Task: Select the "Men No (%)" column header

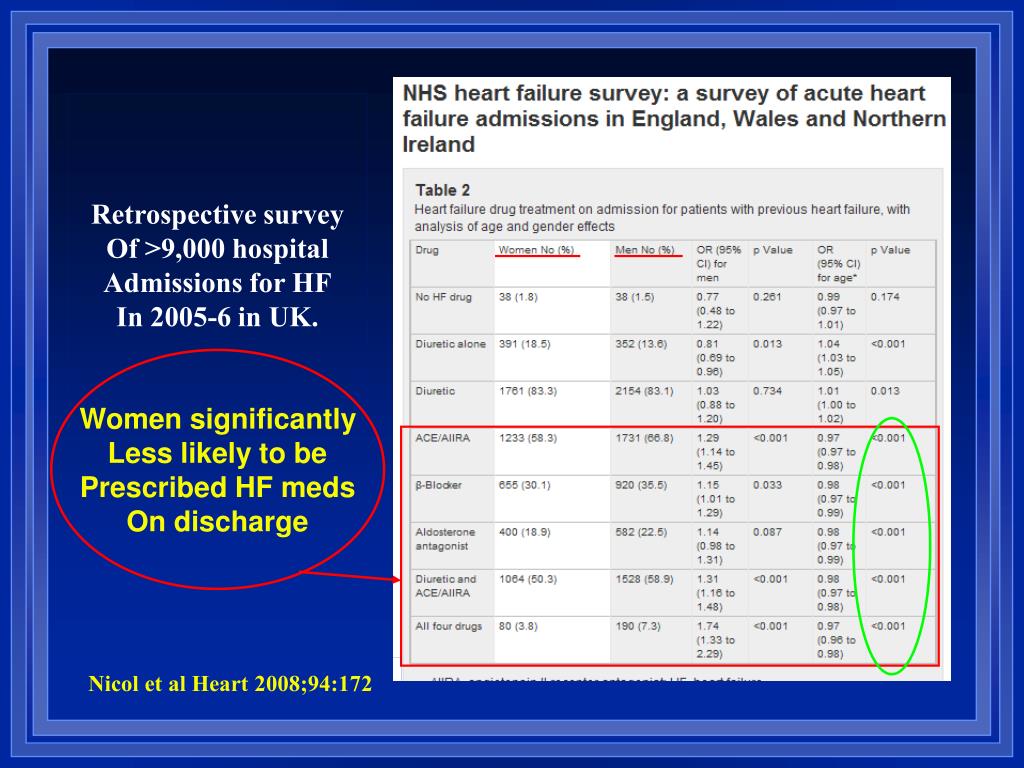Action: pyautogui.click(x=645, y=250)
